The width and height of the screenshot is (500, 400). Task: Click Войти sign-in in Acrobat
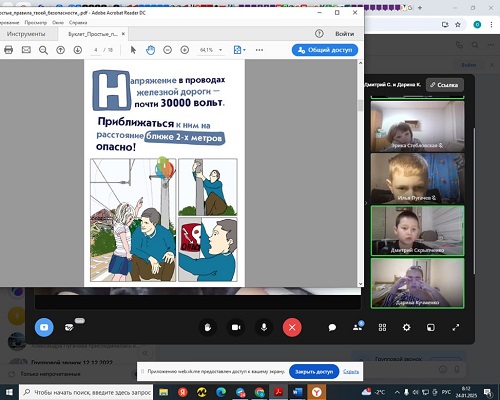point(345,34)
